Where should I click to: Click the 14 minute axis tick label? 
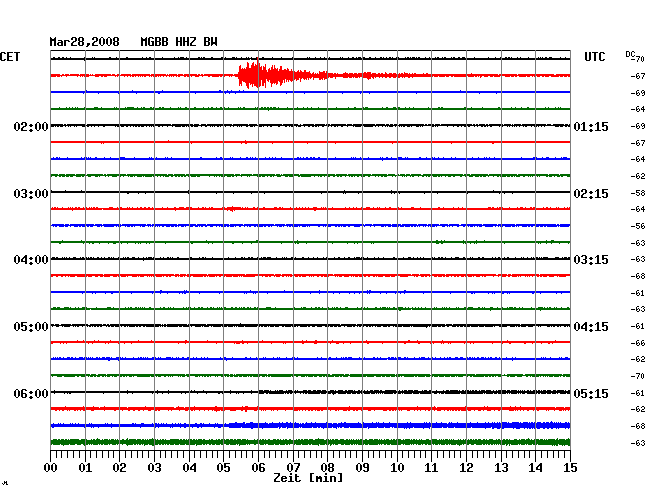click(536, 468)
